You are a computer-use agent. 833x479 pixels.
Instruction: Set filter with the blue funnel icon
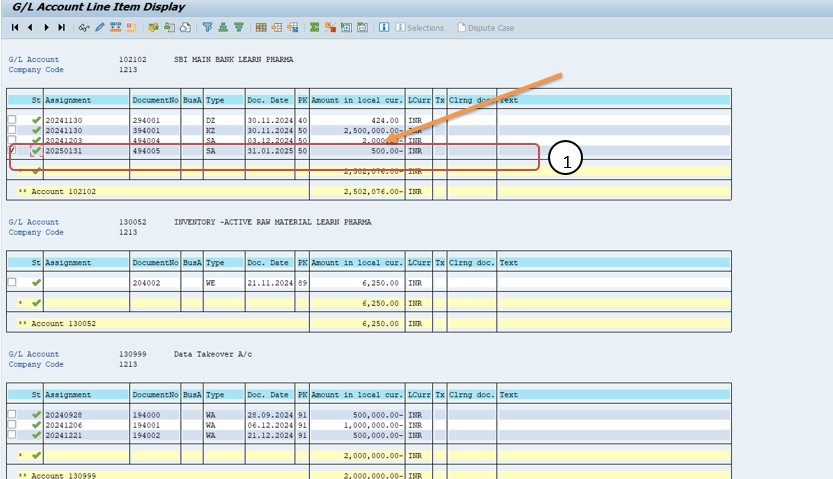coord(207,28)
